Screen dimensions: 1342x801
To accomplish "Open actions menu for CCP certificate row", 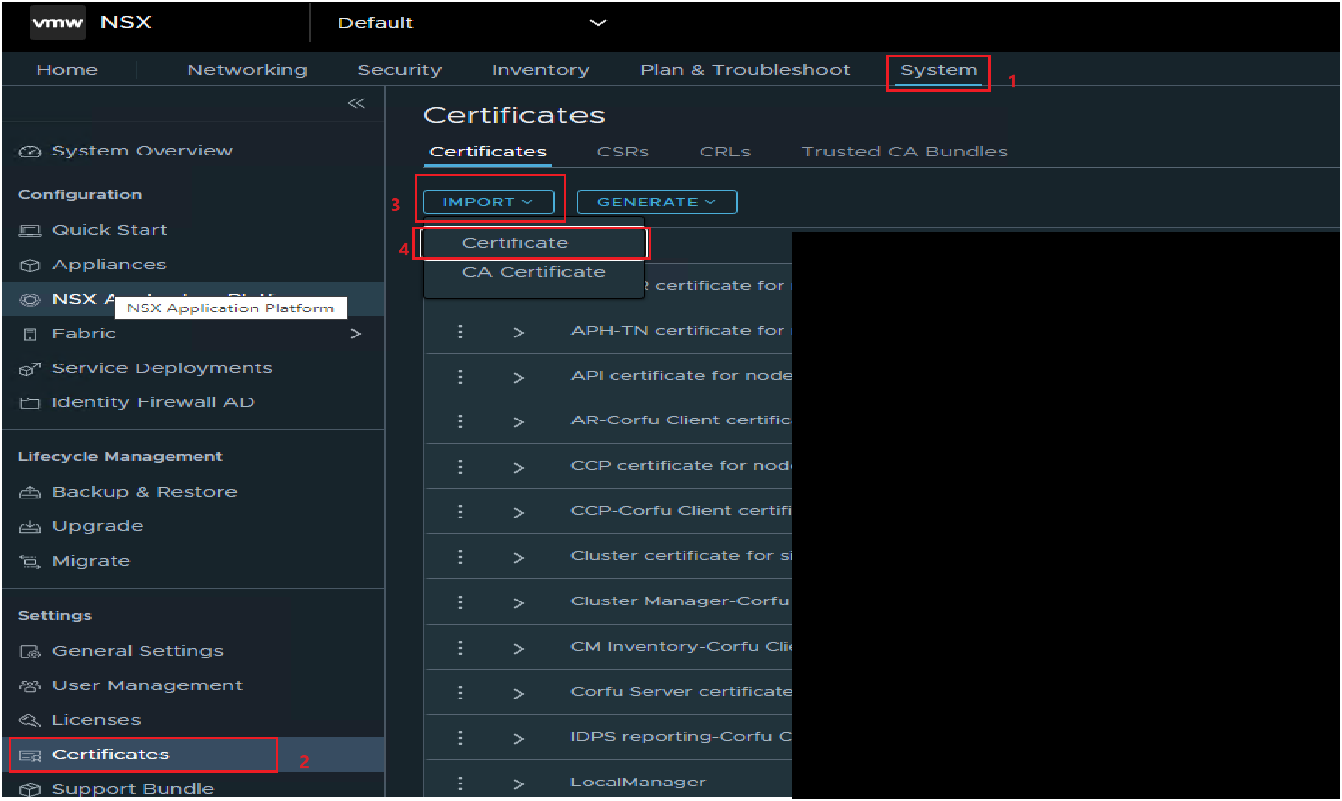I will point(460,466).
